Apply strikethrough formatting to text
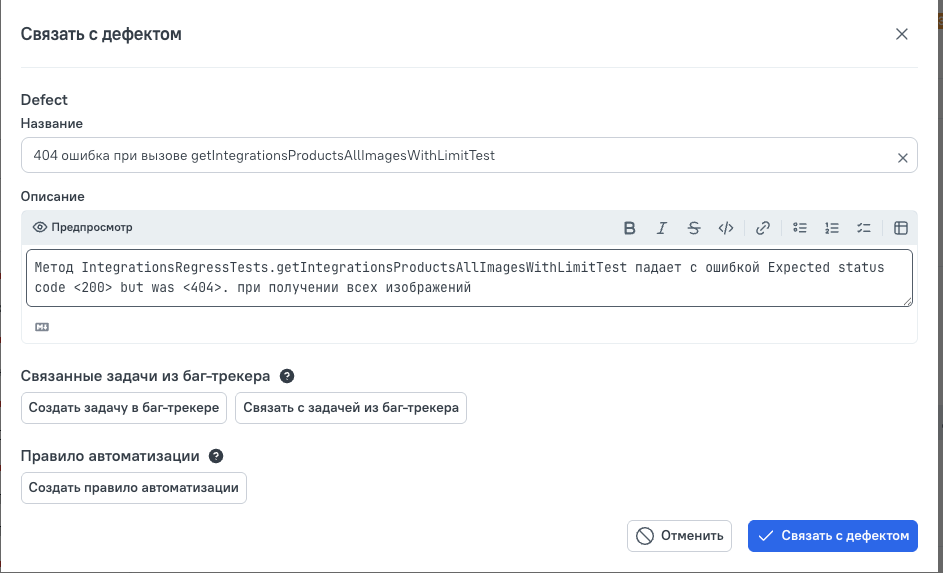The height and width of the screenshot is (573, 943). 693,228
